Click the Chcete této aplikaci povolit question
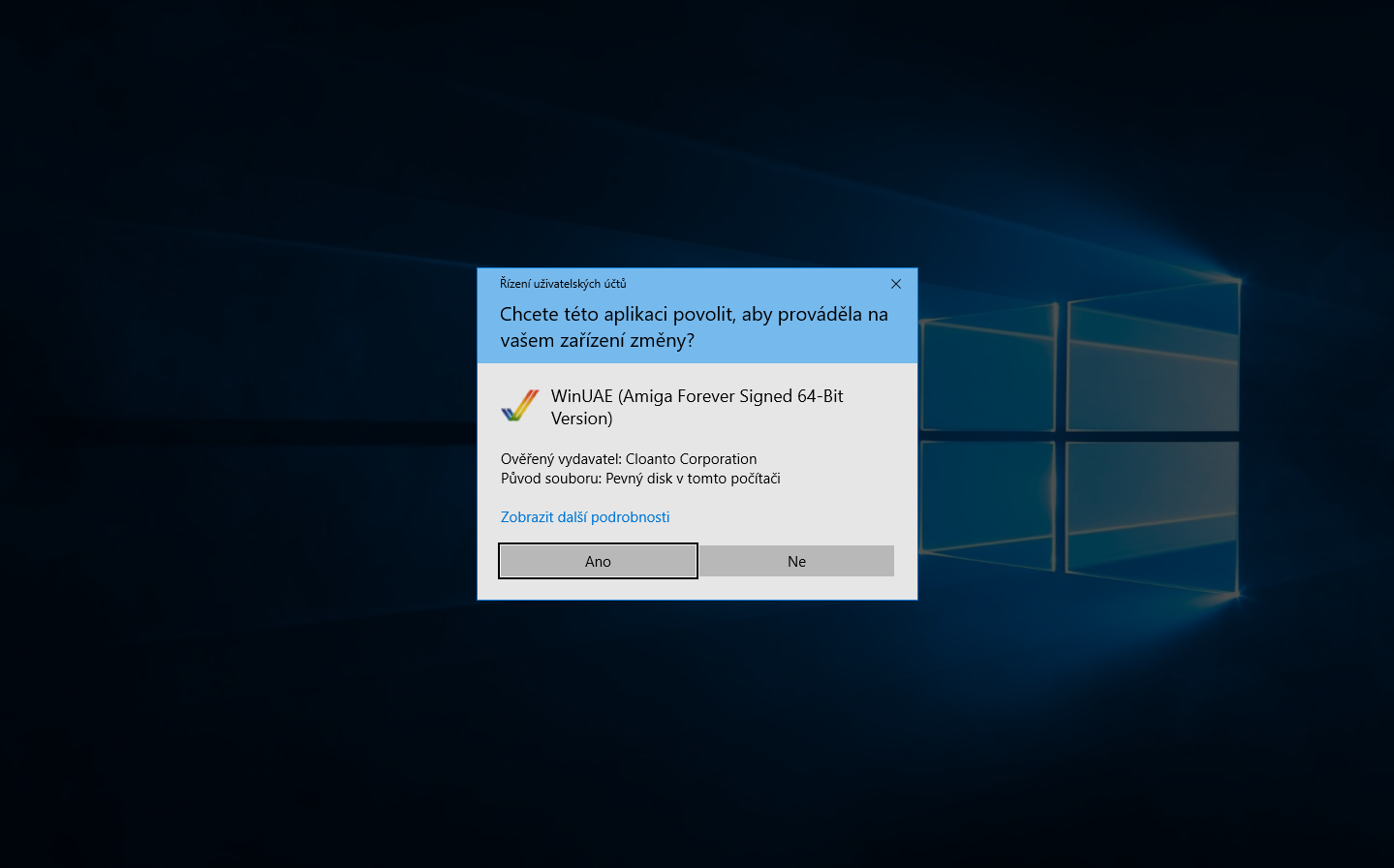This screenshot has width=1394, height=868. point(694,327)
